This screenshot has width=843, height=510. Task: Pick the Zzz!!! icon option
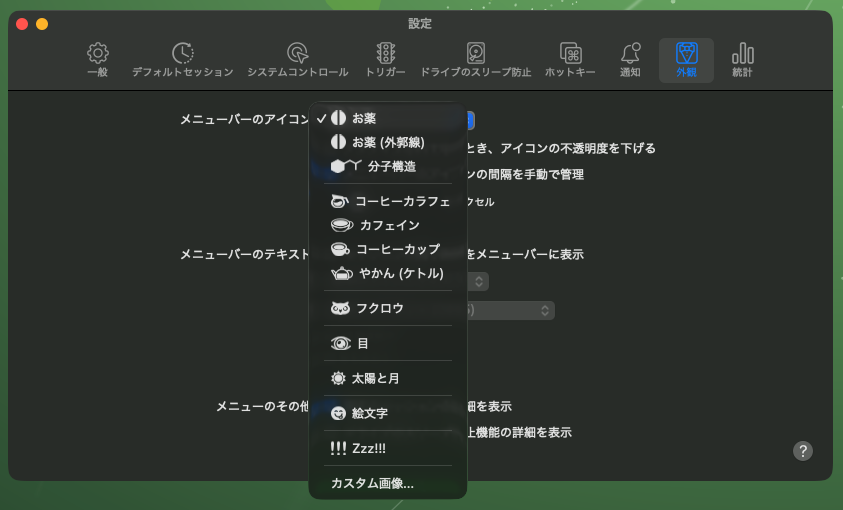point(388,448)
